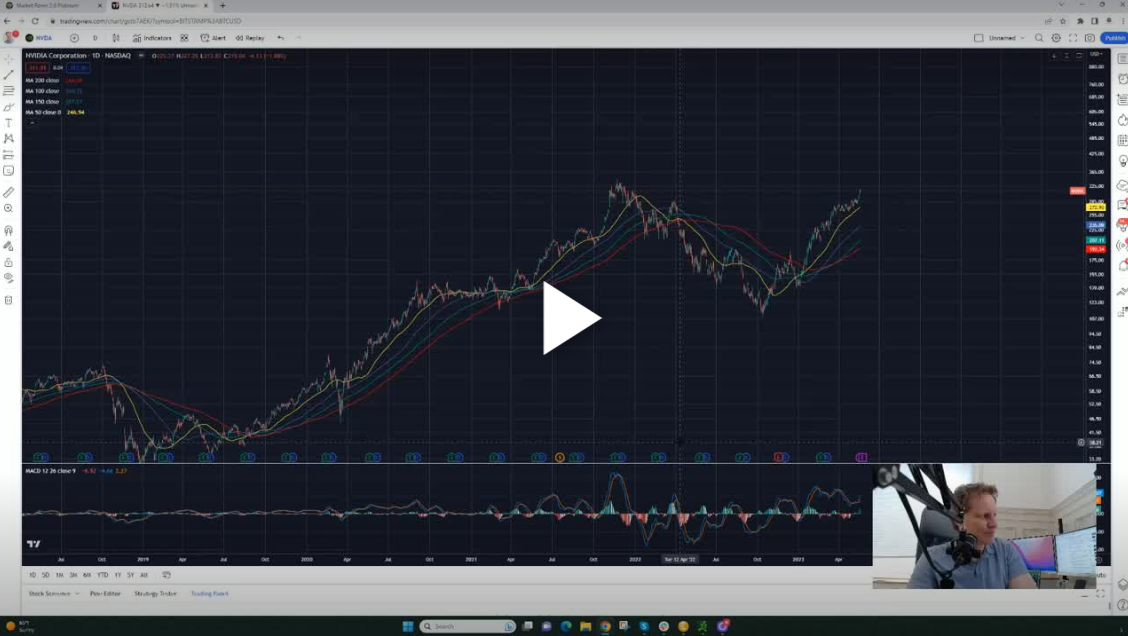Select the ruler measure tool
The height and width of the screenshot is (636, 1128).
click(x=9, y=192)
